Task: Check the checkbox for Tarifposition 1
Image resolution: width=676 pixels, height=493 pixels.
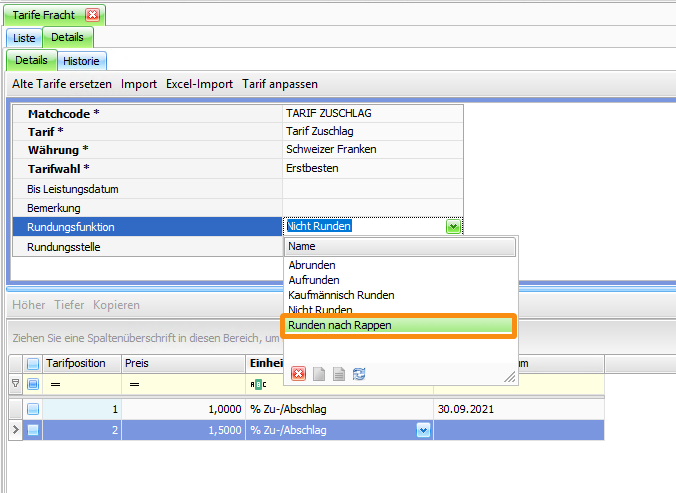Action: pos(33,409)
